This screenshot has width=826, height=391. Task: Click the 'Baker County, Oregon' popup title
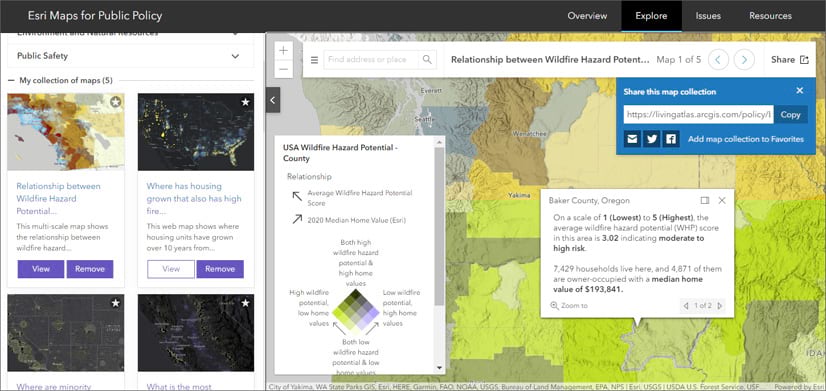pyautogui.click(x=589, y=200)
